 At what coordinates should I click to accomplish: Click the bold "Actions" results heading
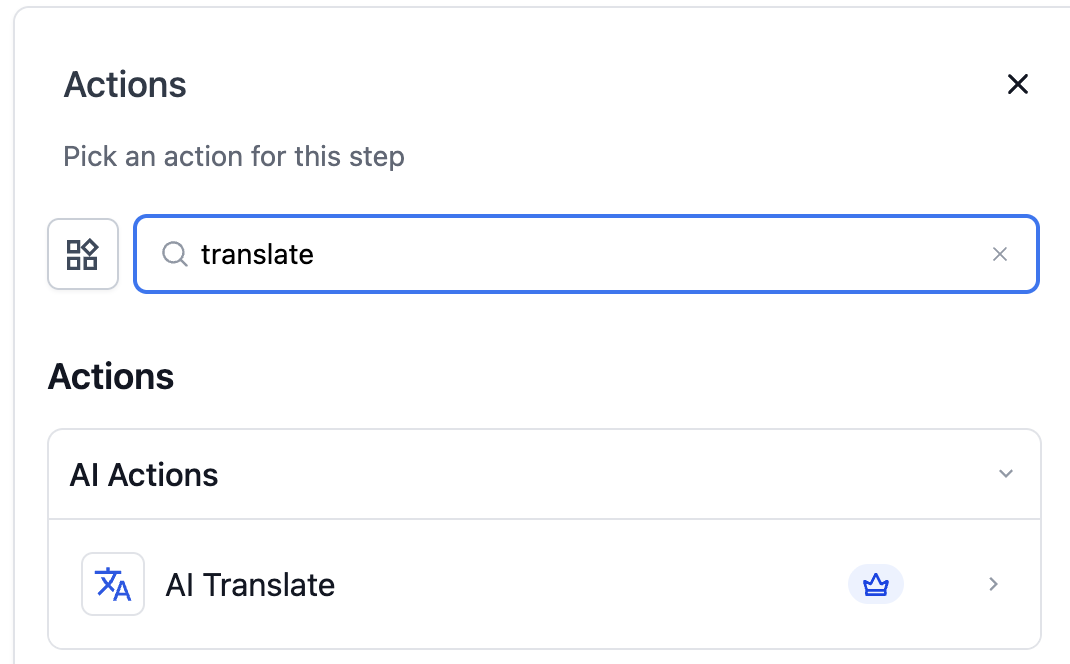pos(111,377)
